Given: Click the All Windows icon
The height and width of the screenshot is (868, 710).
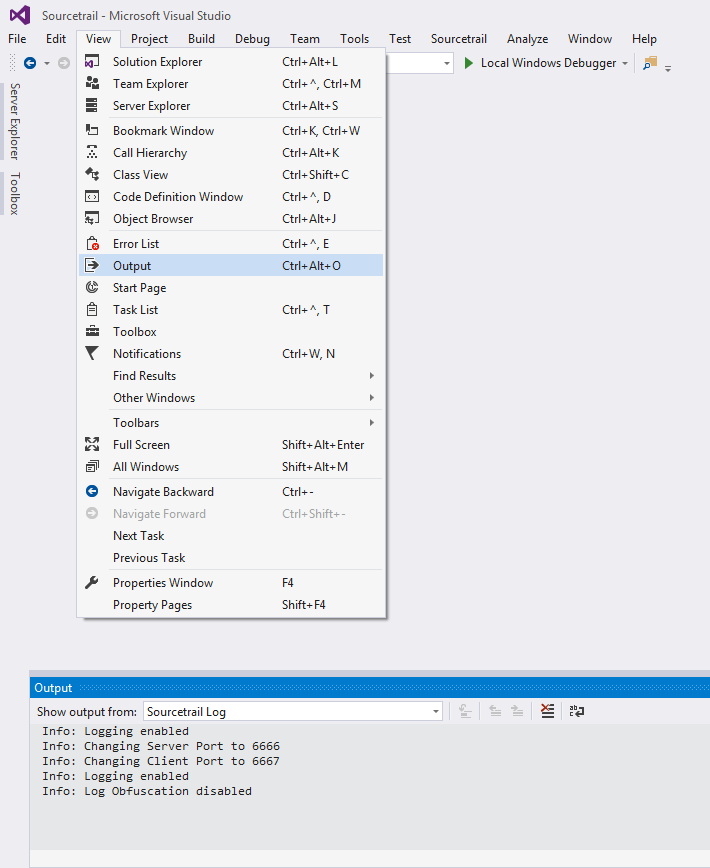Looking at the screenshot, I should [x=92, y=466].
